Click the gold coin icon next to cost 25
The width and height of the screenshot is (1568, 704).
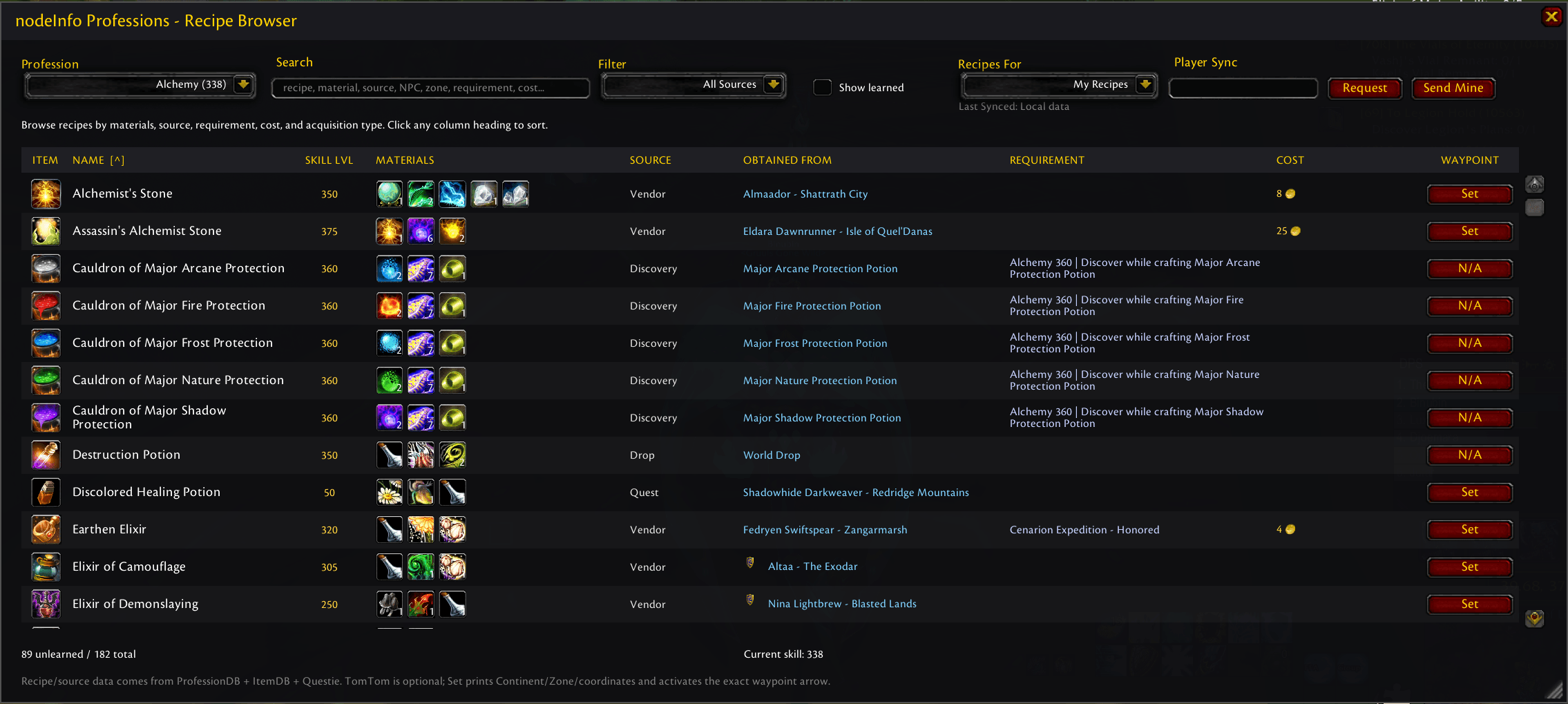point(1296,231)
